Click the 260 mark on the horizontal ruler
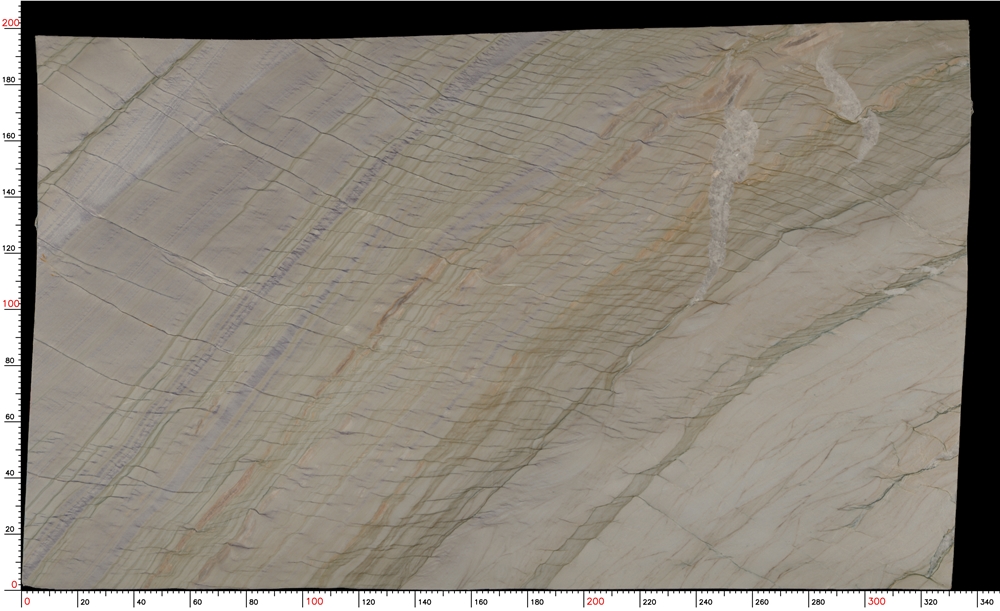The height and width of the screenshot is (611, 1000). click(x=761, y=601)
